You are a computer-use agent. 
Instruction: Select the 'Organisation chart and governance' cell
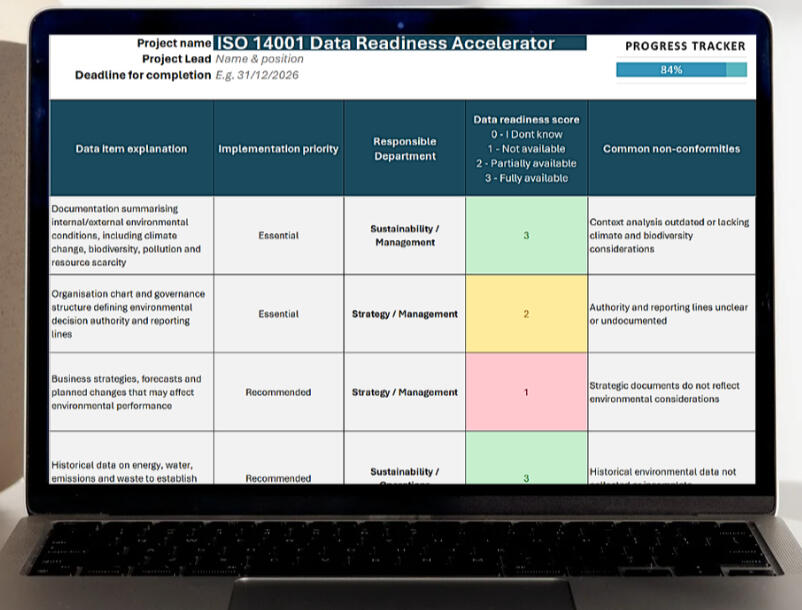pyautogui.click(x=131, y=313)
